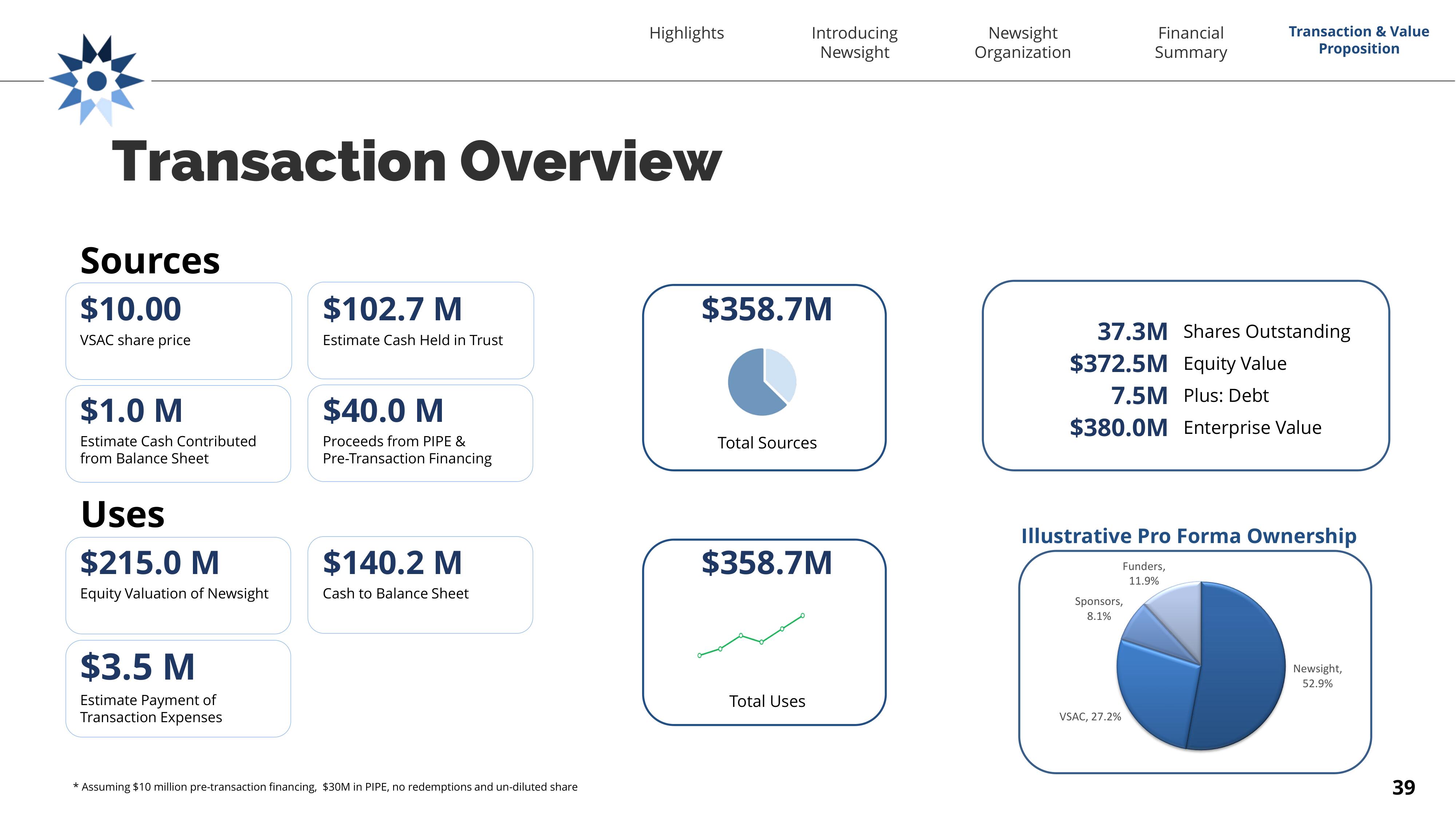Click the VSAC, 27.2% pie label
Viewport: 1456px width, 819px height.
click(x=1090, y=717)
